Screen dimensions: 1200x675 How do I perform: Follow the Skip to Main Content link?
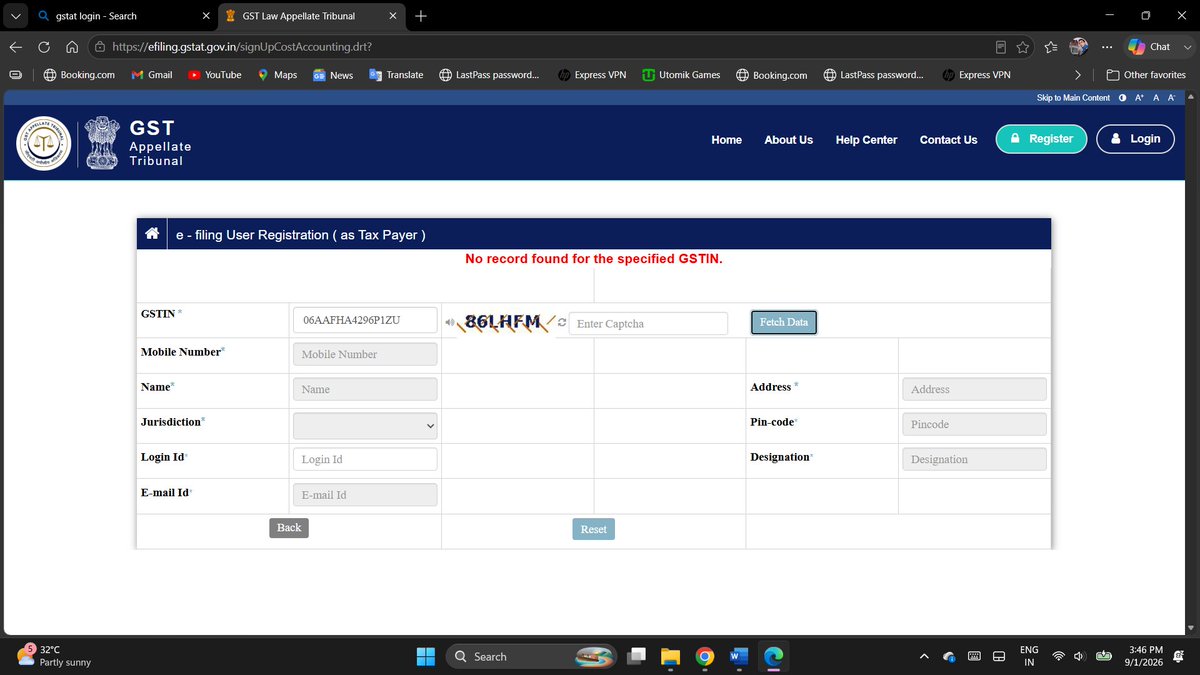point(1074,98)
